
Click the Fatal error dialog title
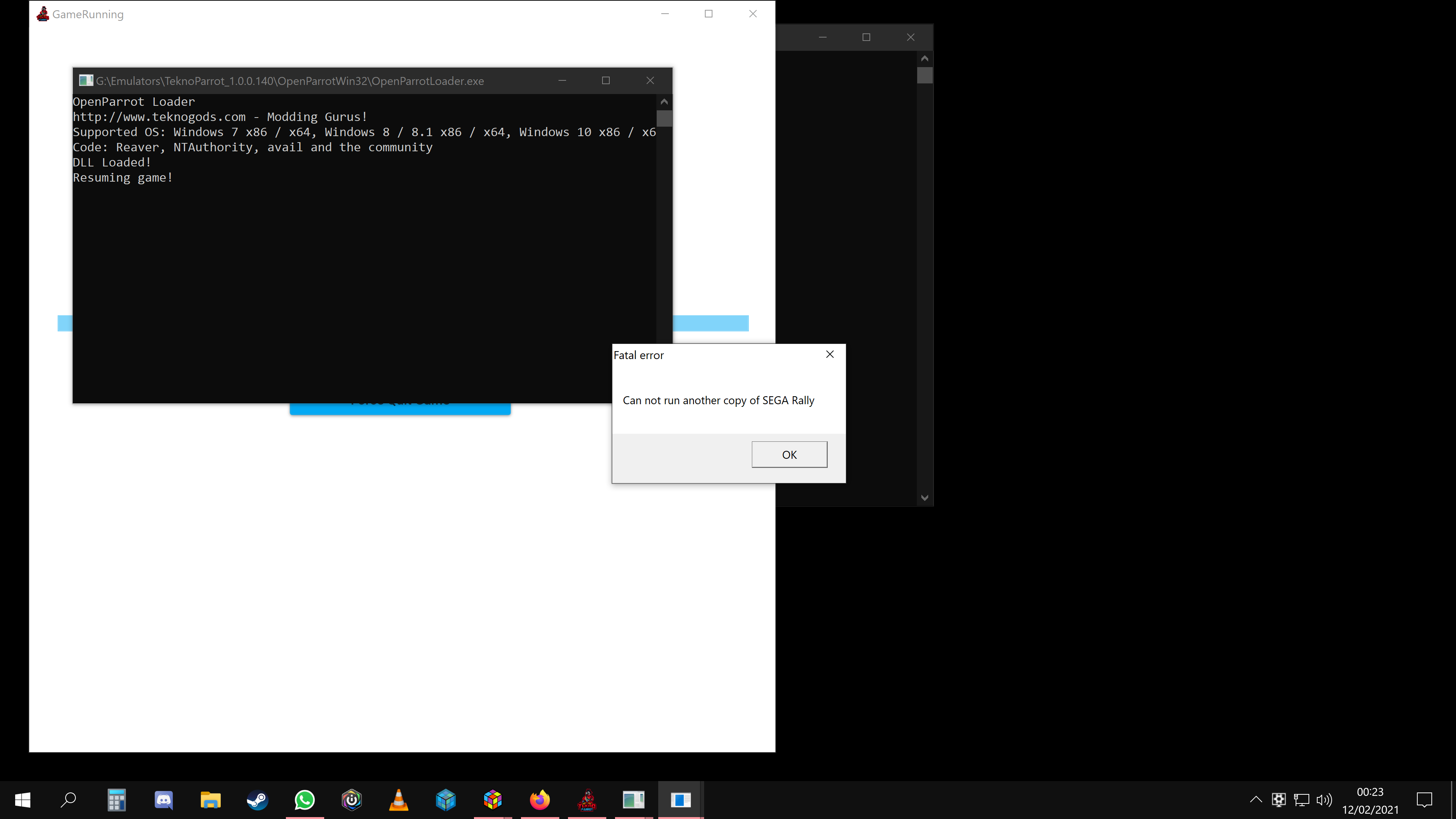pyautogui.click(x=639, y=355)
